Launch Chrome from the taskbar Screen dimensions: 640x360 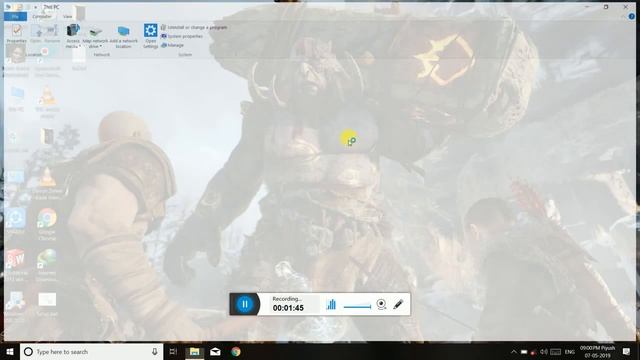coord(236,351)
